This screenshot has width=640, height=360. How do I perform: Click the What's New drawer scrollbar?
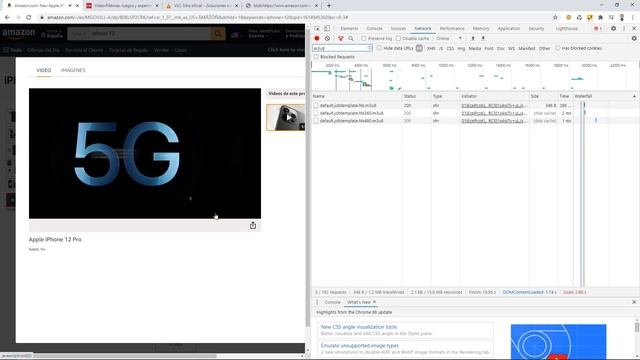coord(637,327)
